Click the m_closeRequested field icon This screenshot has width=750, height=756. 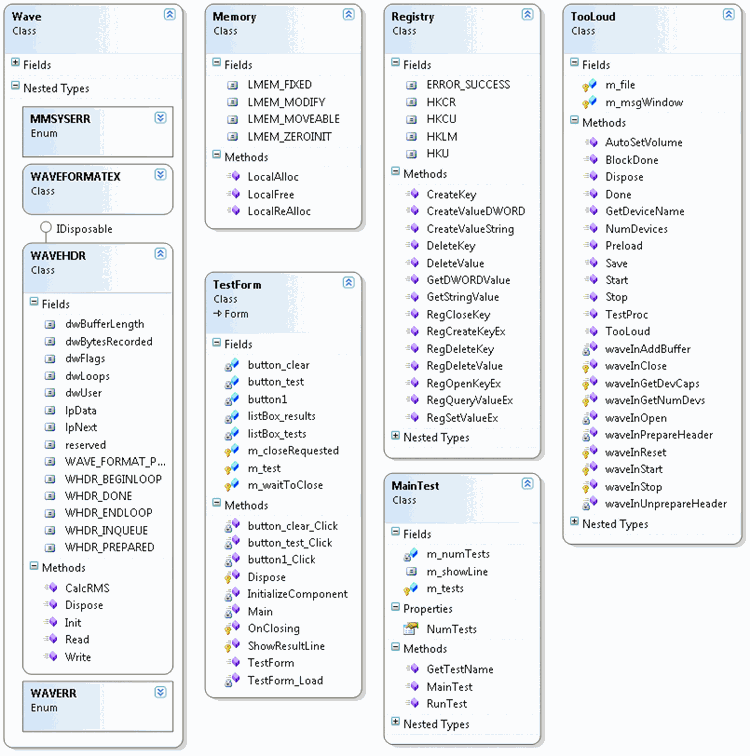pyautogui.click(x=232, y=451)
